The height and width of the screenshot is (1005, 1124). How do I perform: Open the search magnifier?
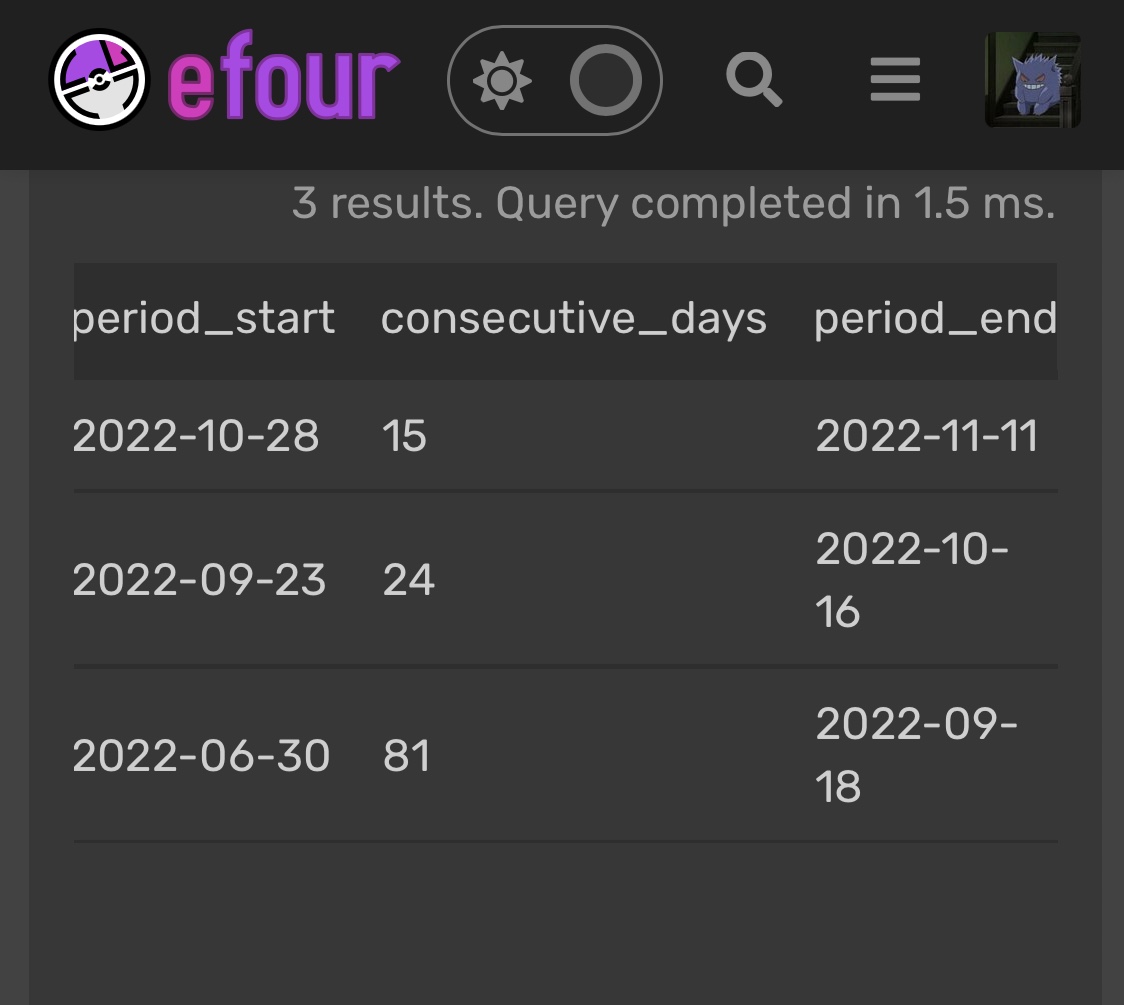tap(753, 79)
